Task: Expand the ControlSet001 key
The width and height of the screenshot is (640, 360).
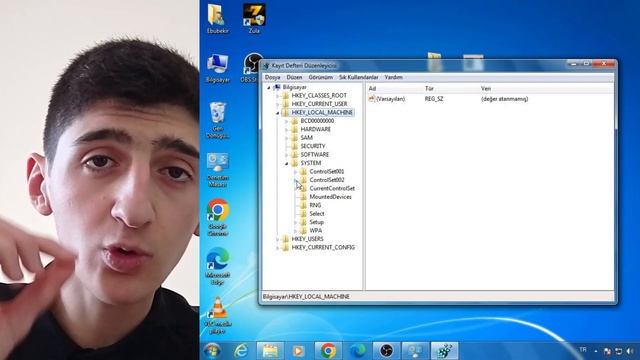Action: tap(296, 171)
